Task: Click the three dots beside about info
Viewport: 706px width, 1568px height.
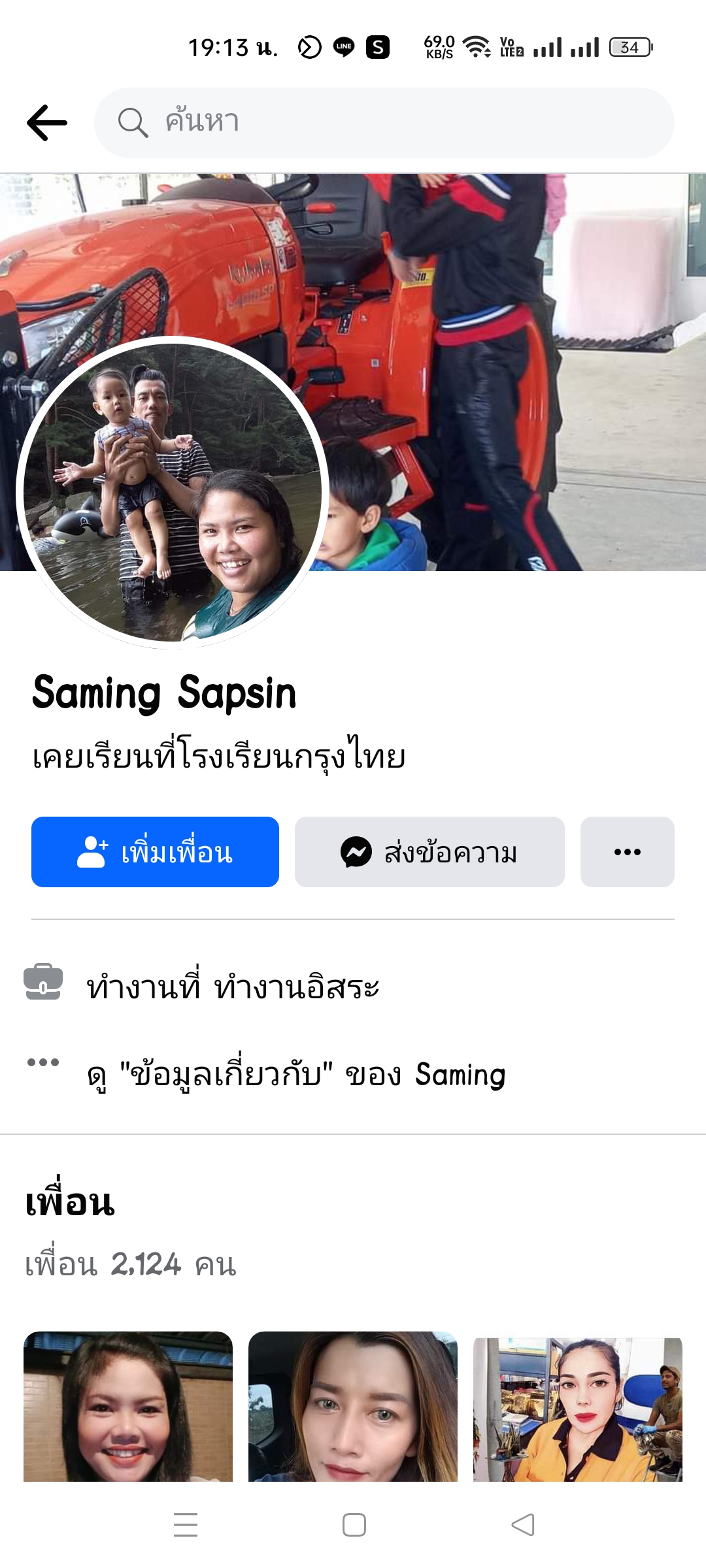Action: 43,1062
